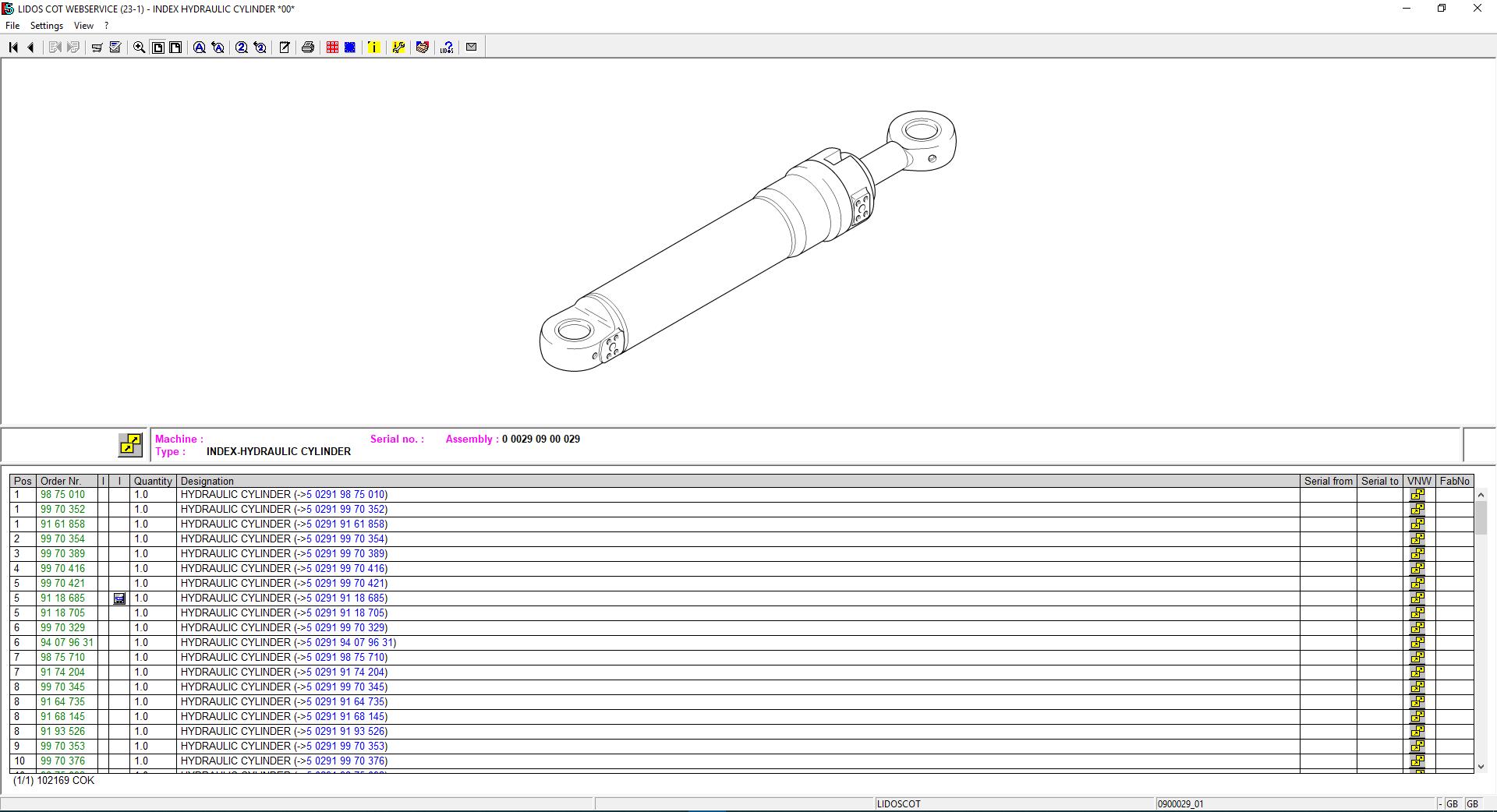Select the zoom magnifier tool

coord(138,47)
